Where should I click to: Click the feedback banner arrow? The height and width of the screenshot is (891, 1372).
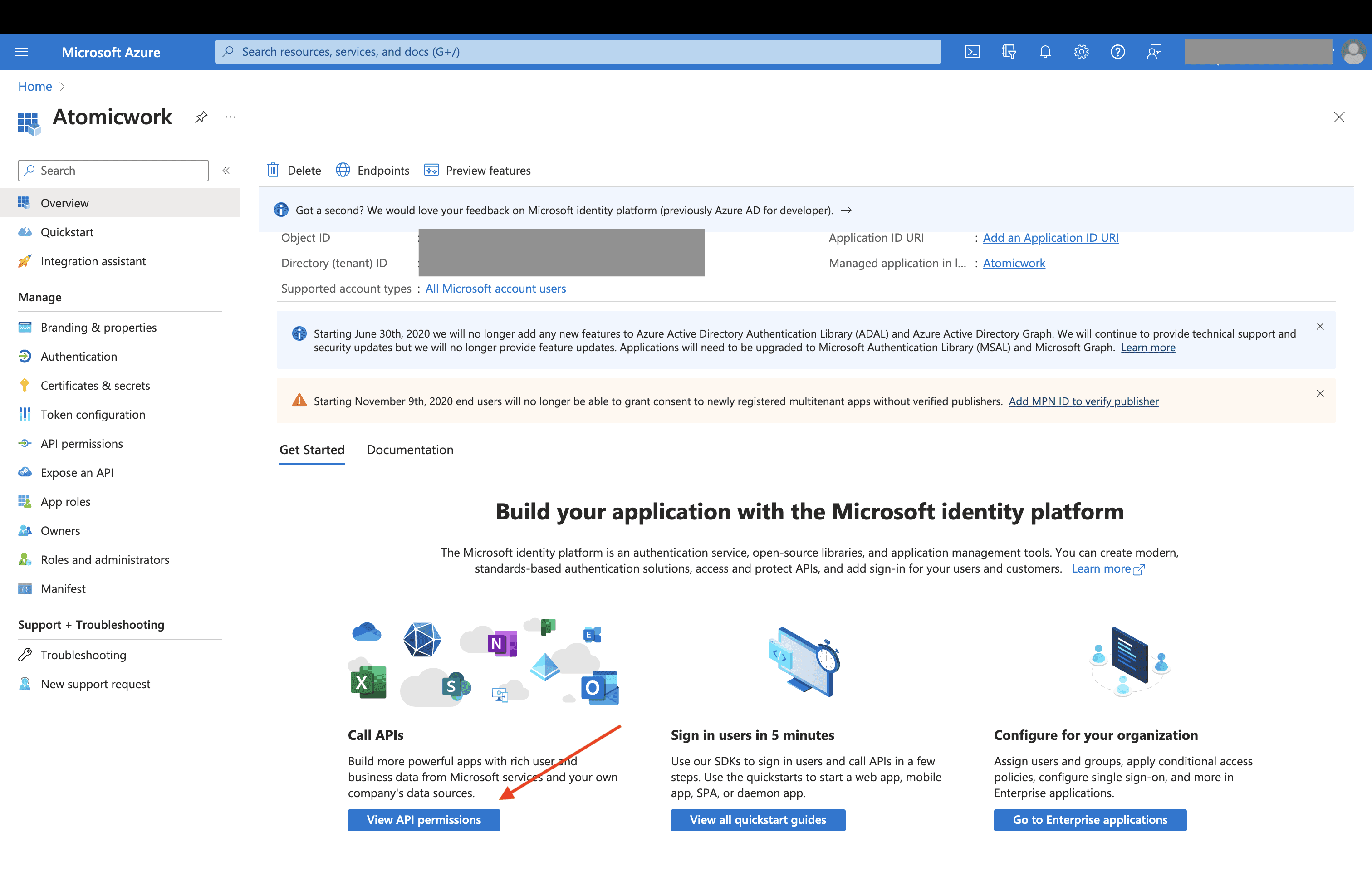coord(846,211)
